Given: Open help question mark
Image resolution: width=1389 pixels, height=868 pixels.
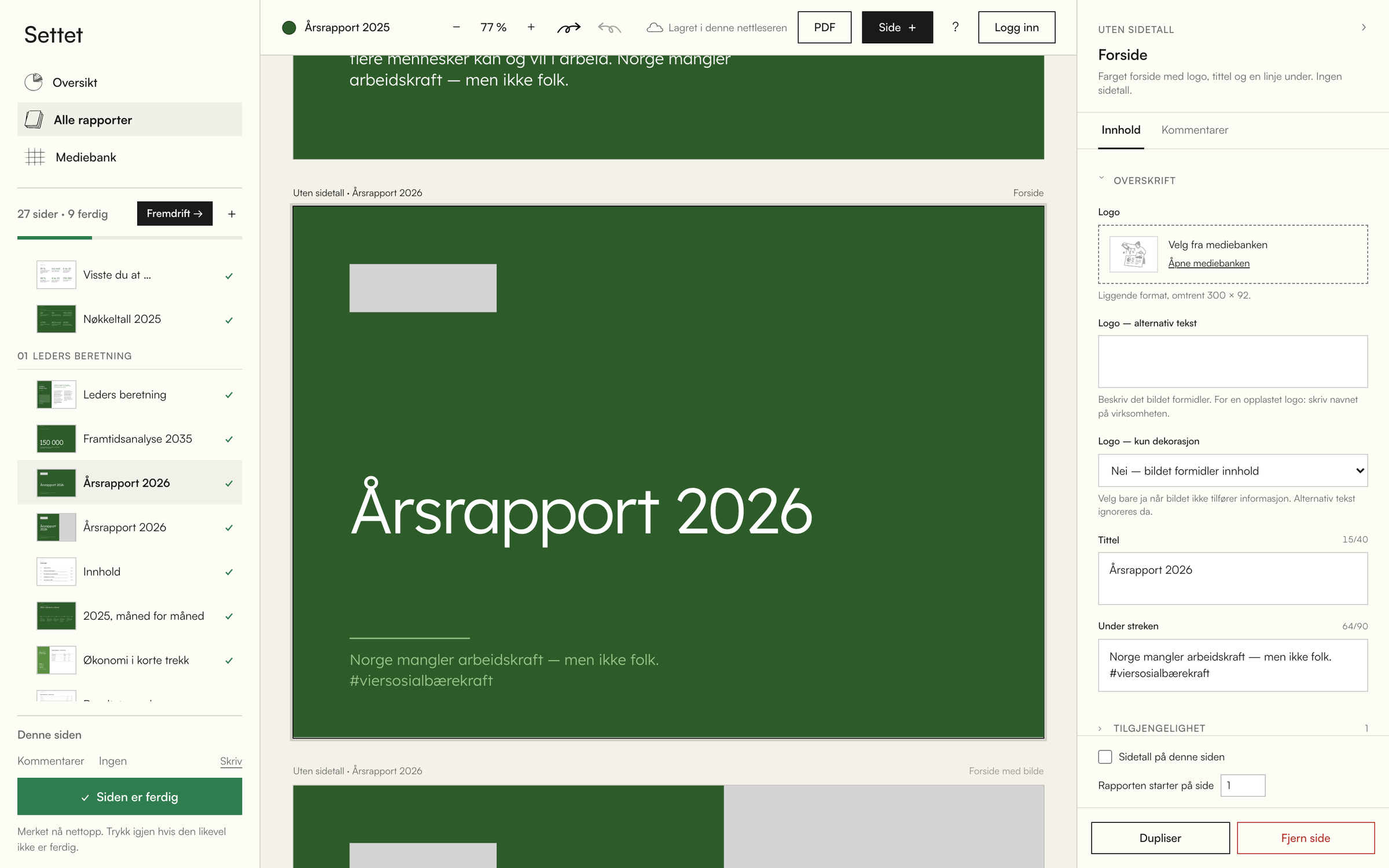Looking at the screenshot, I should (955, 27).
